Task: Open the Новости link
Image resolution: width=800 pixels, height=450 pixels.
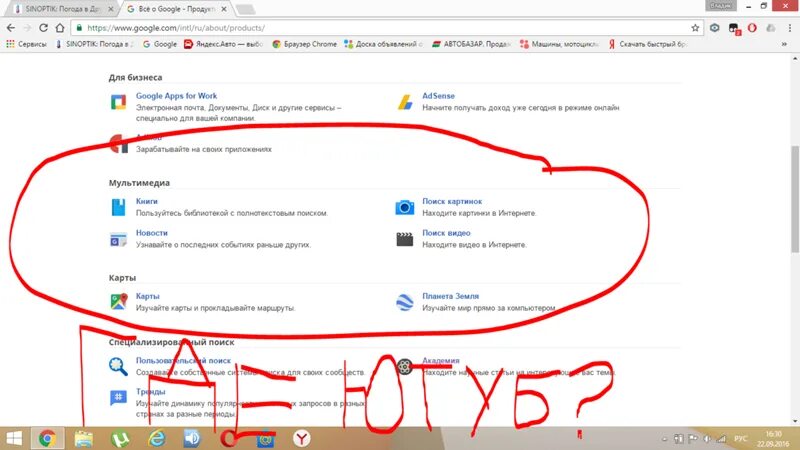Action: coord(152,233)
